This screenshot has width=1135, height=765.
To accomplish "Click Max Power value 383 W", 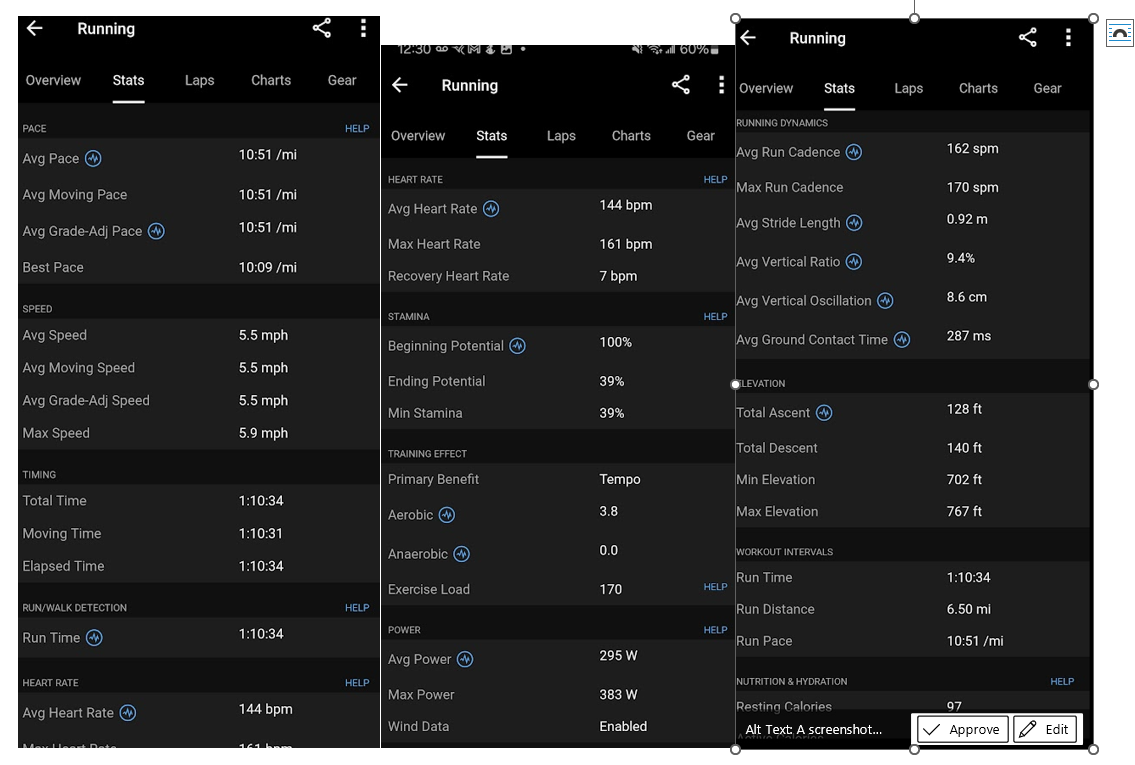I will [x=618, y=695].
